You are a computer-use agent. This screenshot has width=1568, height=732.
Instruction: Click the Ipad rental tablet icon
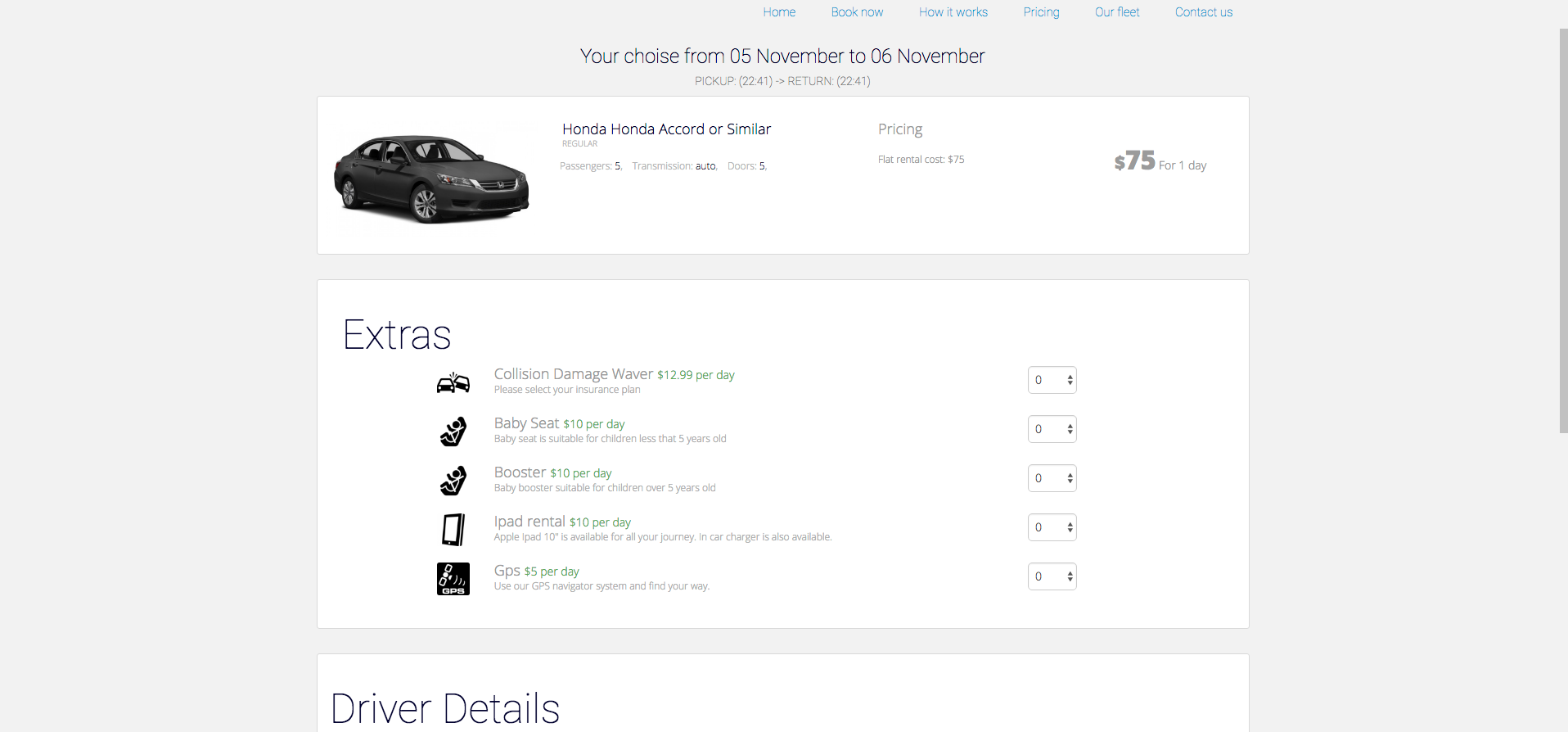(x=453, y=530)
